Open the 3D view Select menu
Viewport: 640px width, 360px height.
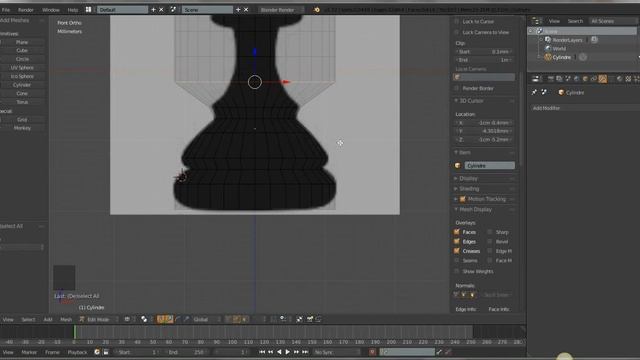(x=28, y=320)
